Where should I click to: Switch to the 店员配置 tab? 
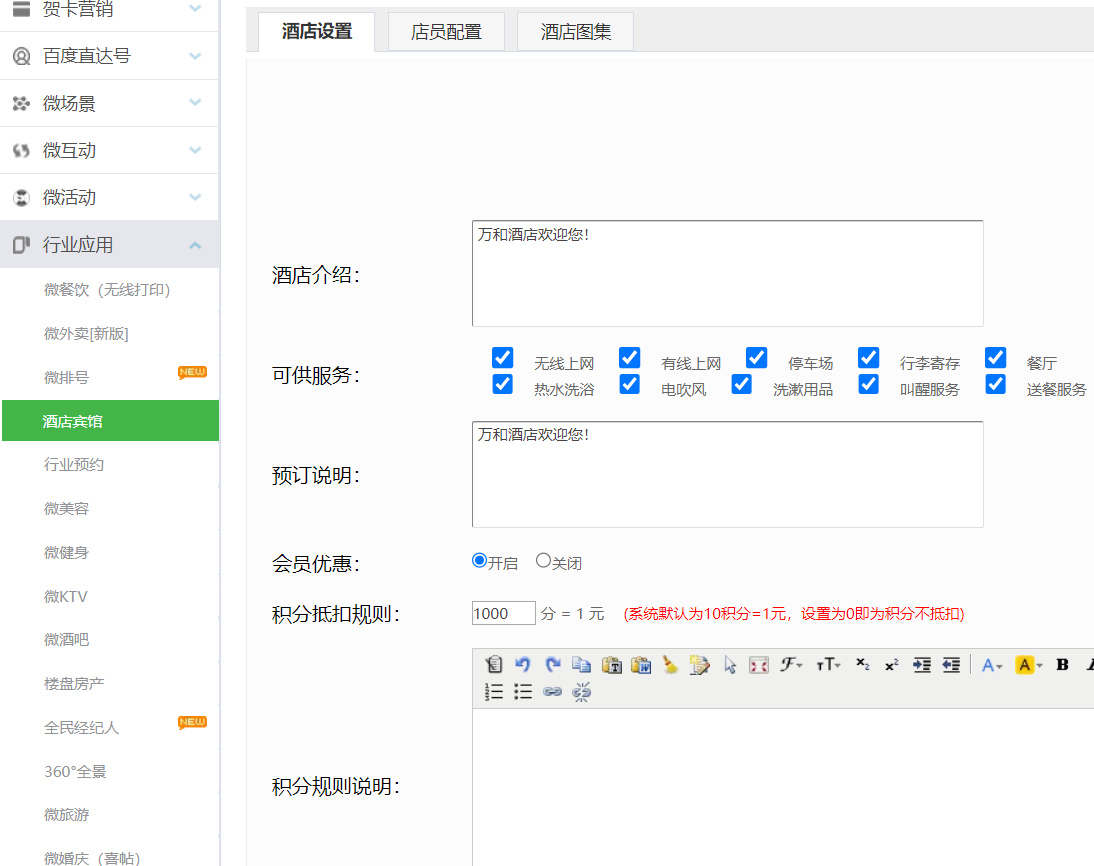(447, 32)
